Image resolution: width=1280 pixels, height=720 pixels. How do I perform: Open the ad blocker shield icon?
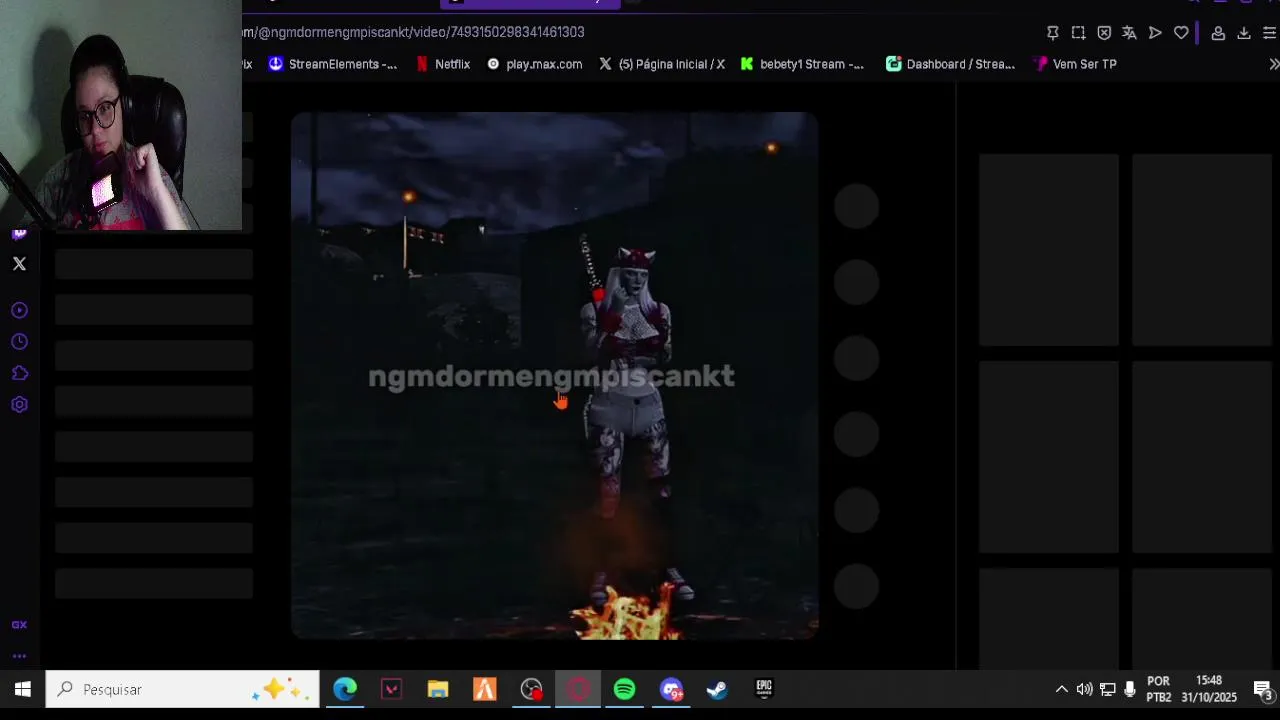(1104, 33)
